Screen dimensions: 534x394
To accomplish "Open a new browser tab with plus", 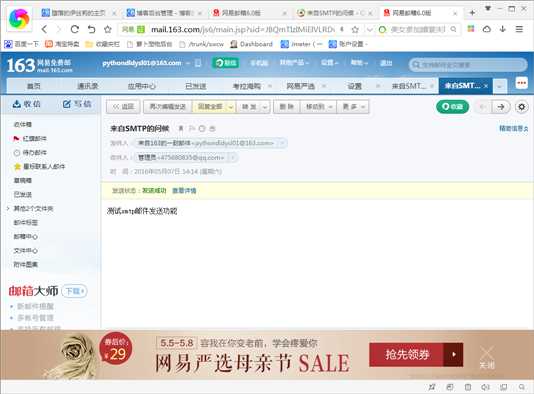I will 472,13.
